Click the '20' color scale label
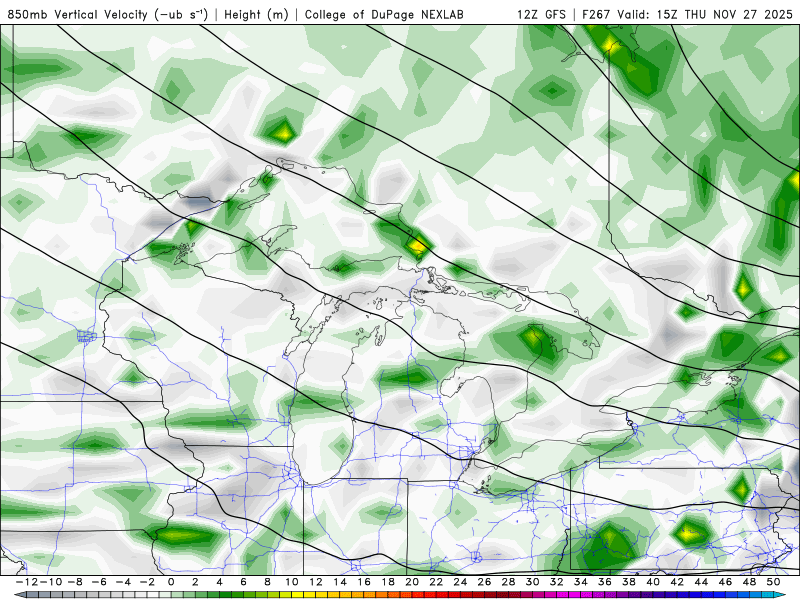 pyautogui.click(x=412, y=582)
